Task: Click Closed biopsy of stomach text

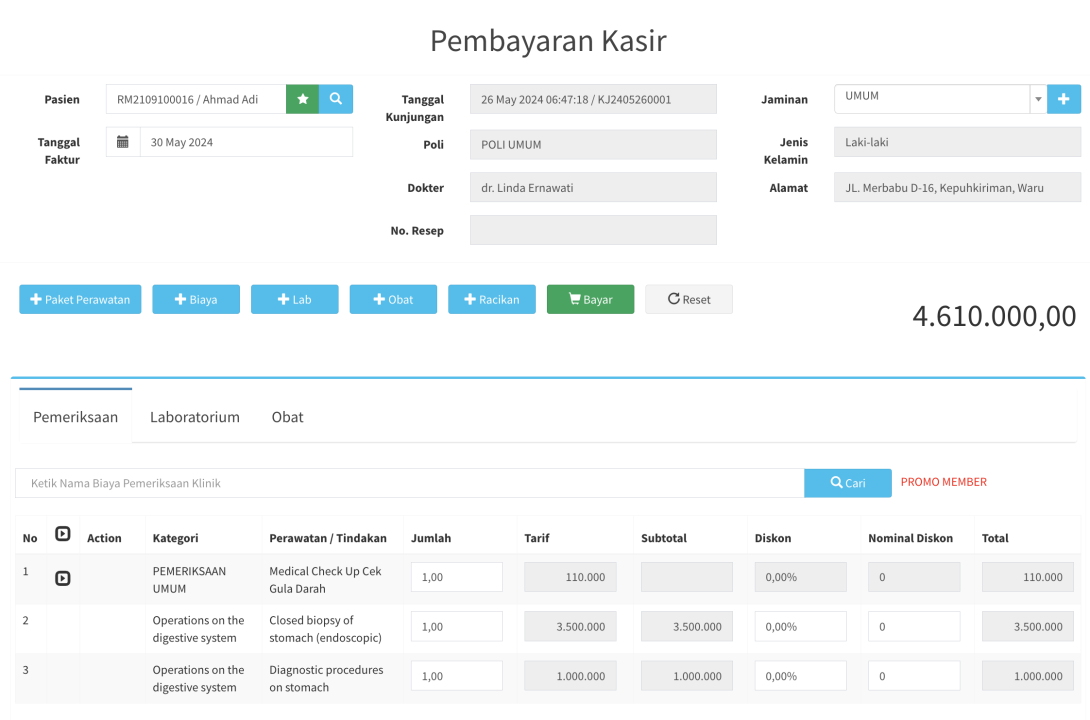Action: [325, 629]
